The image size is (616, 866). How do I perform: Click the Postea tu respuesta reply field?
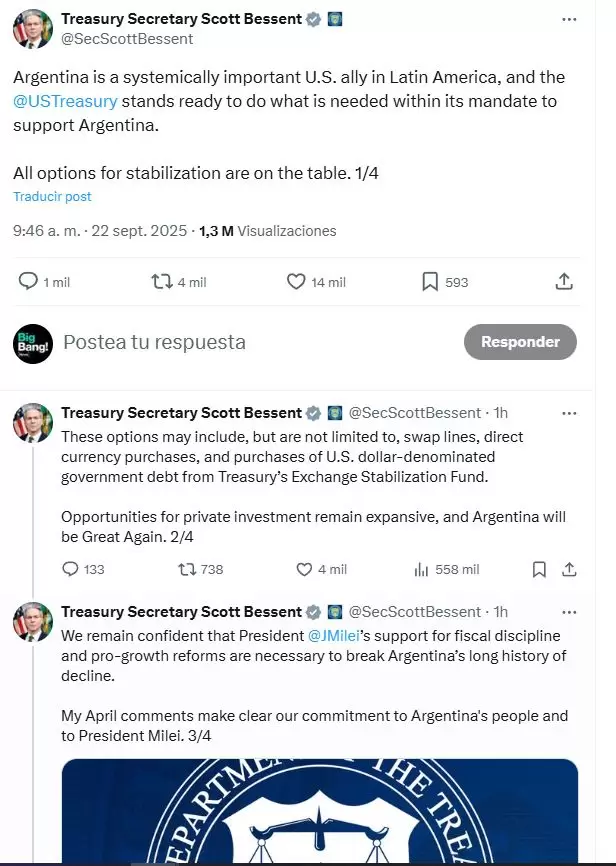click(155, 341)
